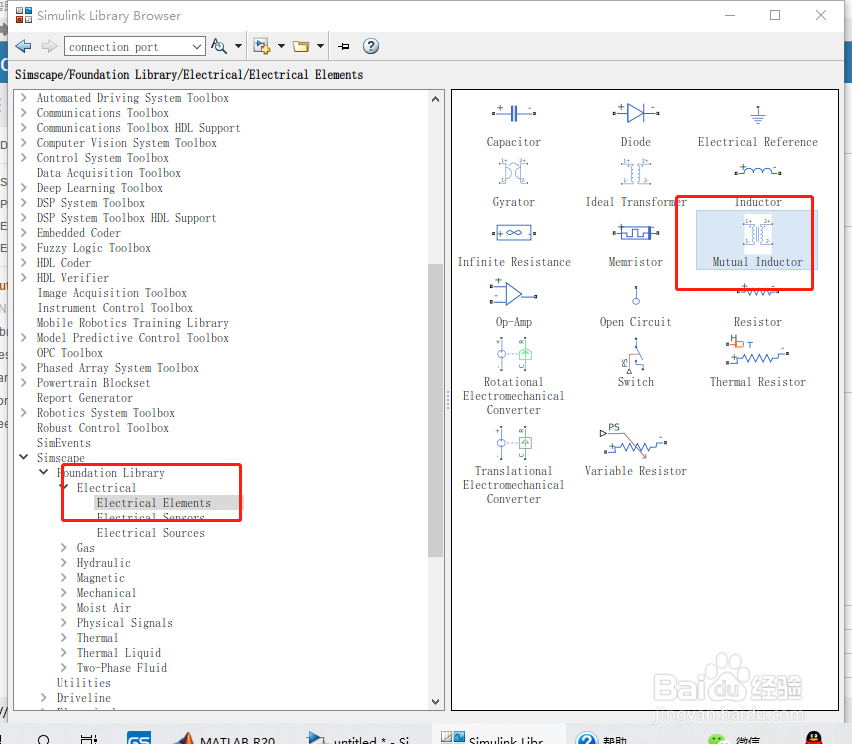The height and width of the screenshot is (744, 852).
Task: Select the Mutual Inductor block
Action: tap(757, 240)
